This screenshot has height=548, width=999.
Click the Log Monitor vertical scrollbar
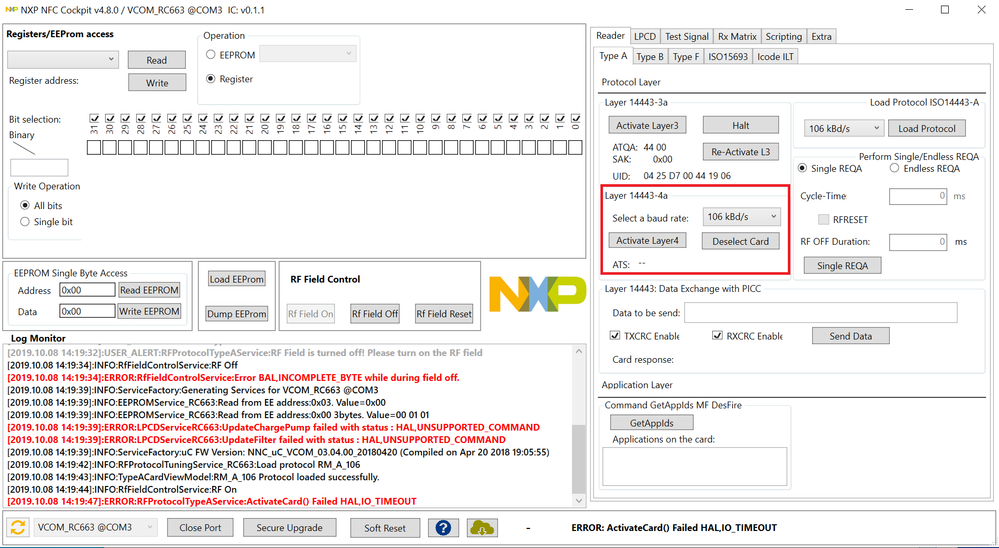(x=578, y=427)
